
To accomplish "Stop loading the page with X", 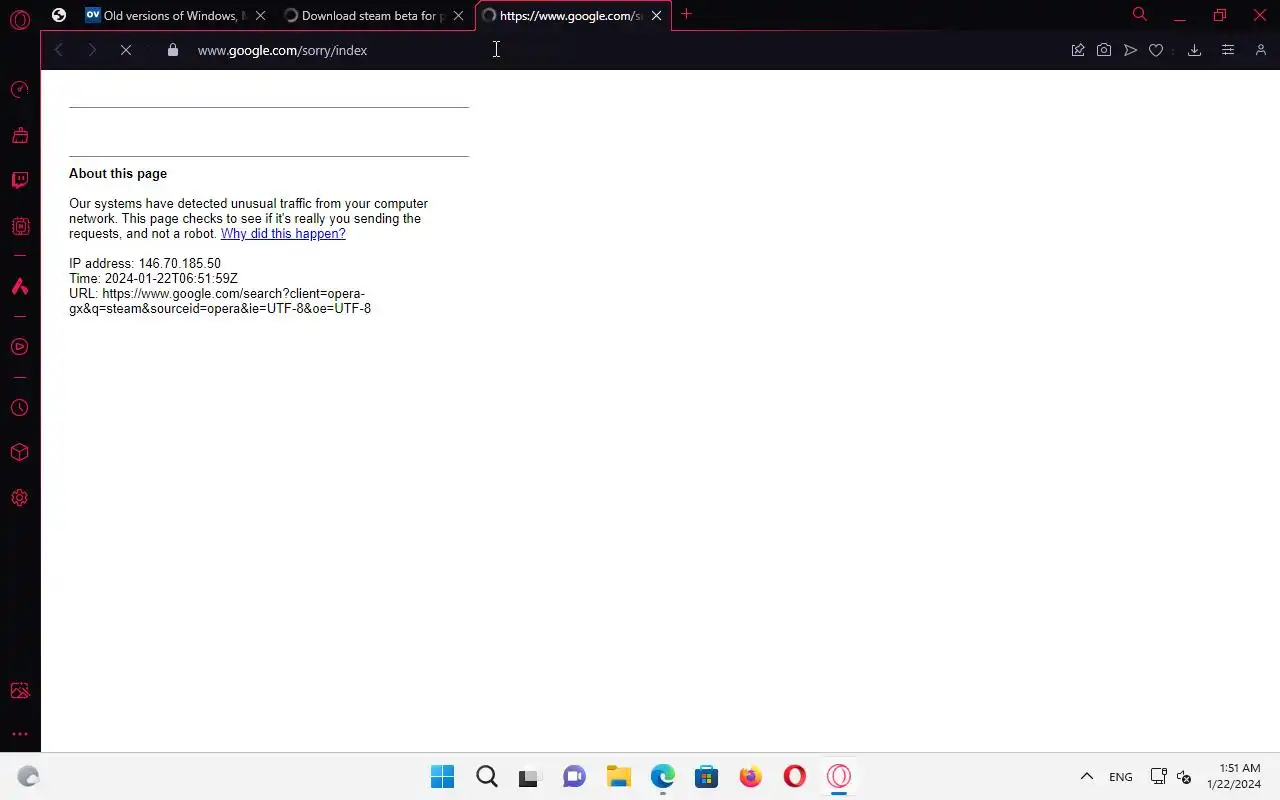I will (x=126, y=50).
